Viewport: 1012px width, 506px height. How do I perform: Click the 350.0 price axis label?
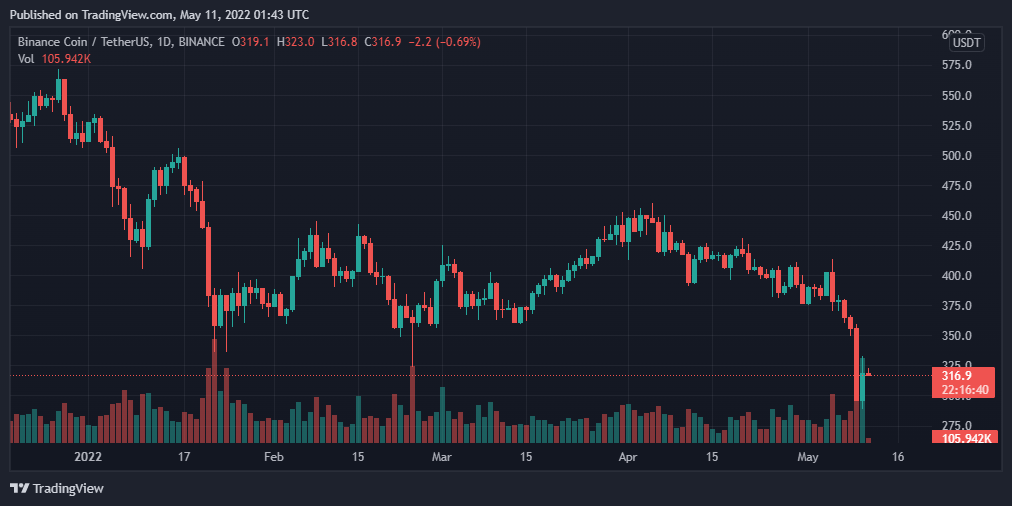[958, 336]
